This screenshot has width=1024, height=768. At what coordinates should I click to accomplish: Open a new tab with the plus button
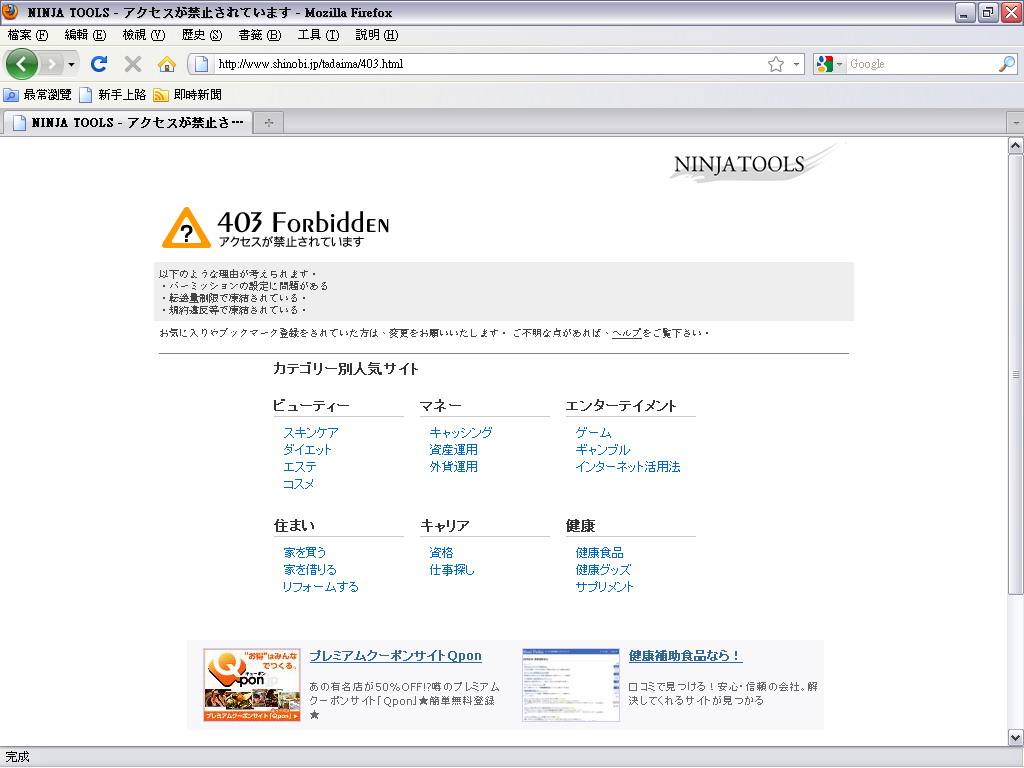click(x=268, y=123)
